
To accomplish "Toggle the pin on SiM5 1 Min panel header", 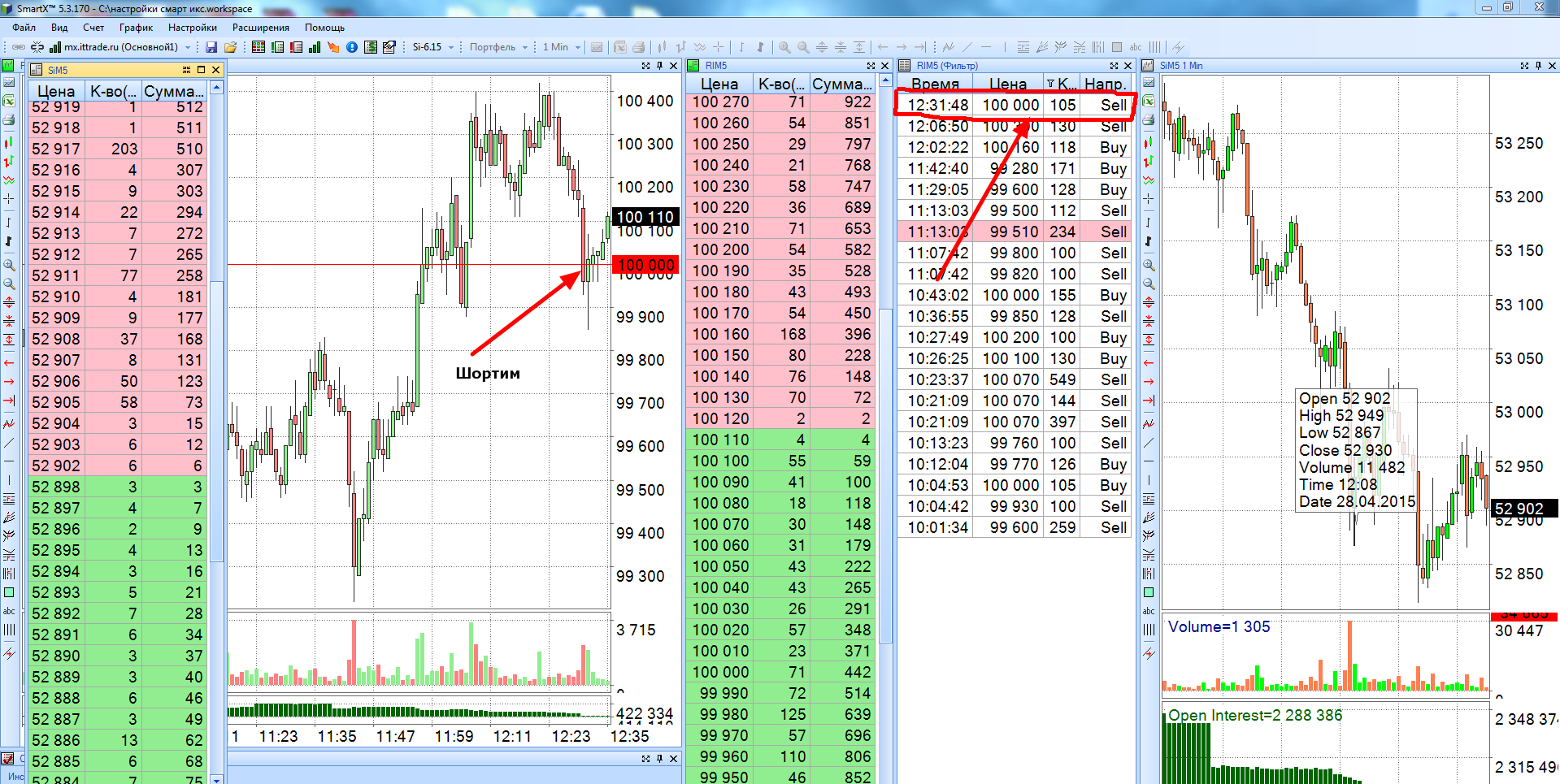I will [1538, 66].
